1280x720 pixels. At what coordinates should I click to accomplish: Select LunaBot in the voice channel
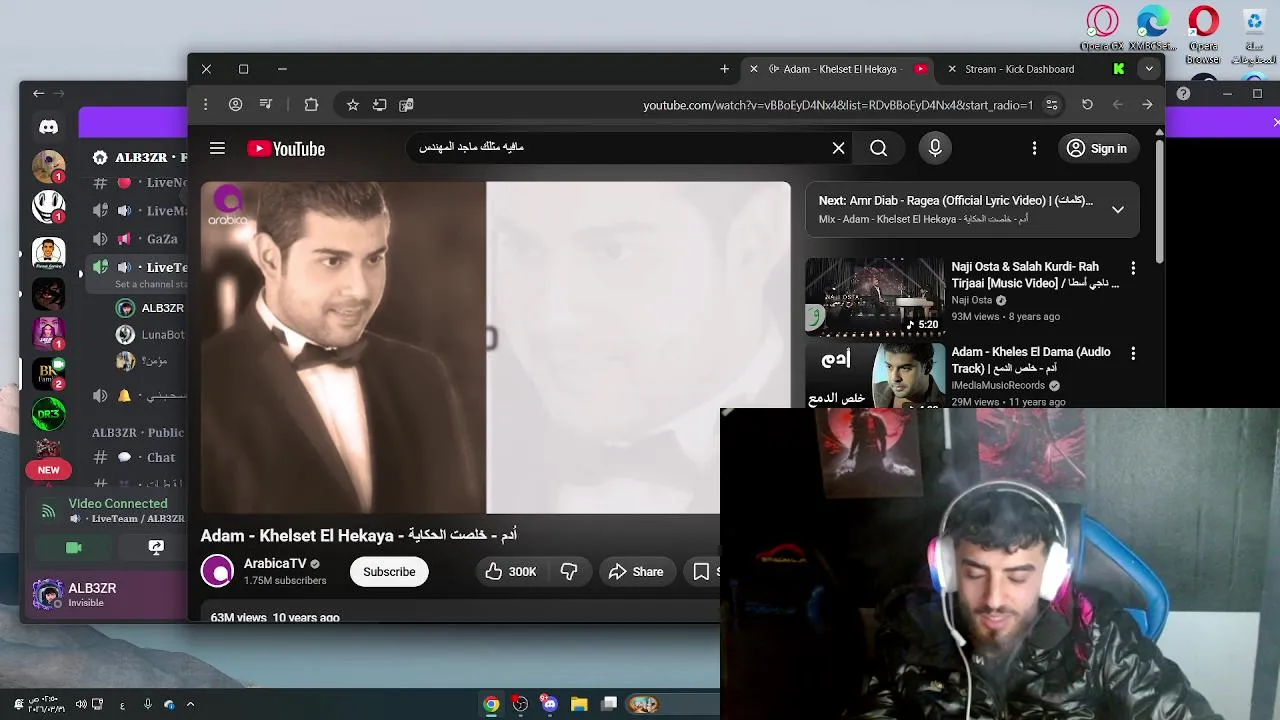click(150, 335)
